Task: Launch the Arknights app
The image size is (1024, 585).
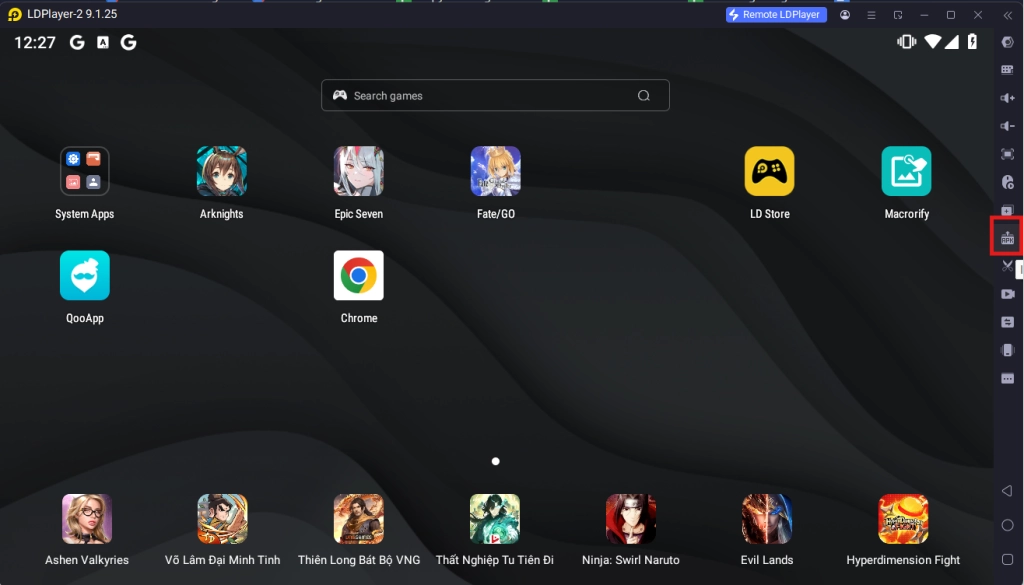Action: (x=222, y=171)
